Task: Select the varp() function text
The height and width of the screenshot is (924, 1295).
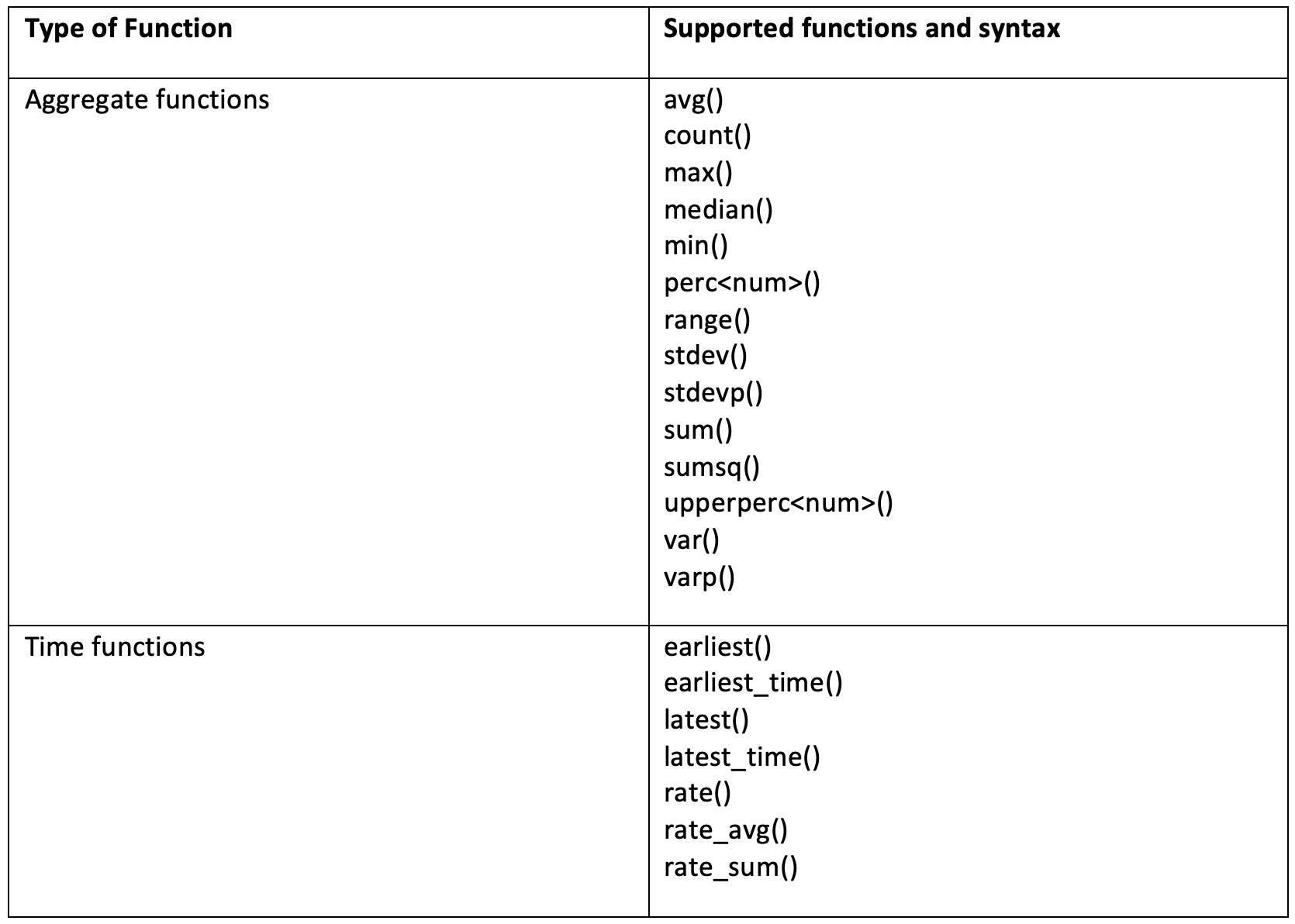Action: (x=699, y=577)
